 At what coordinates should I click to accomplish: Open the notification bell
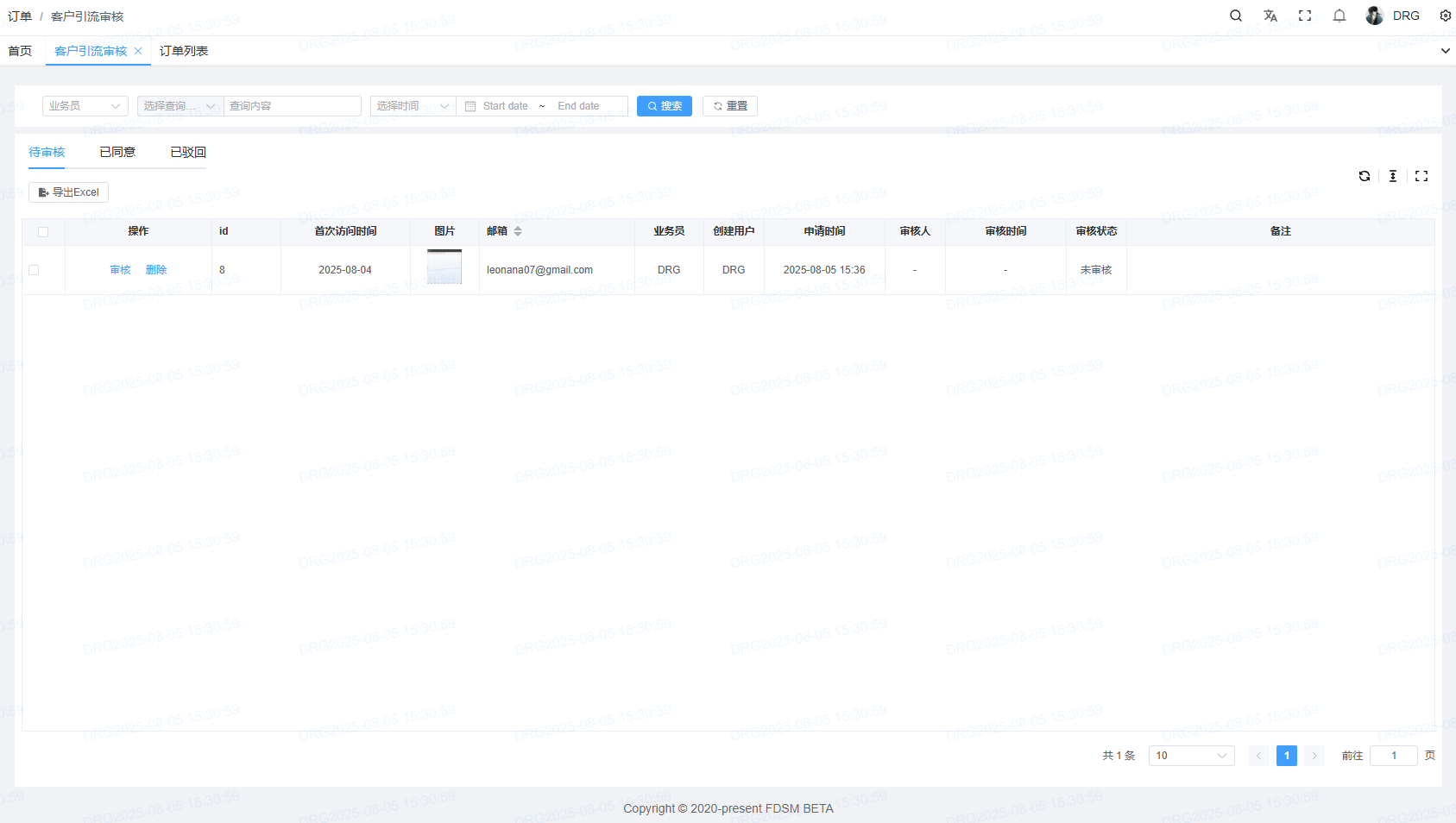coord(1339,16)
